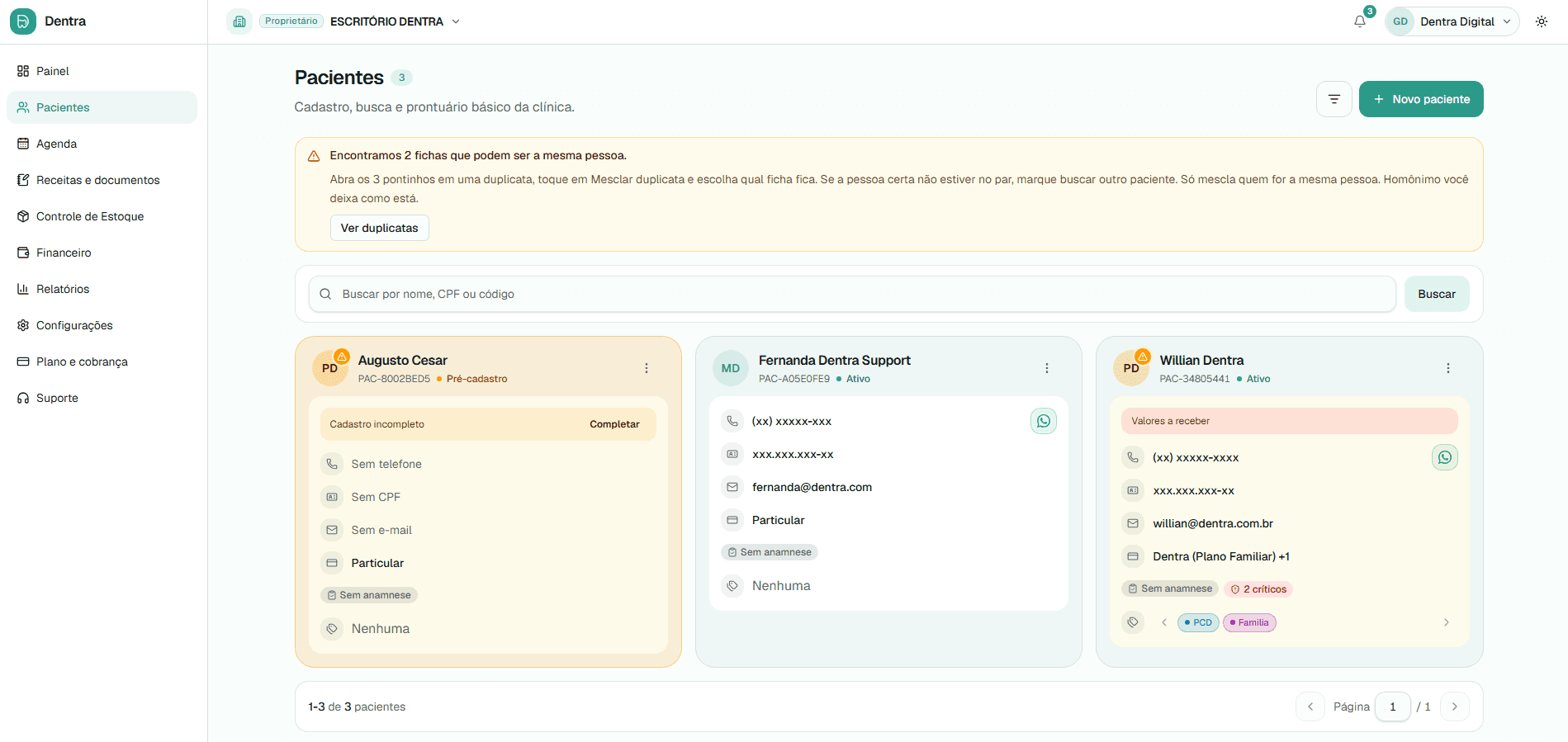The height and width of the screenshot is (742, 1568).
Task: Click the PD avatar on Augusto Cesar card
Action: (329, 368)
